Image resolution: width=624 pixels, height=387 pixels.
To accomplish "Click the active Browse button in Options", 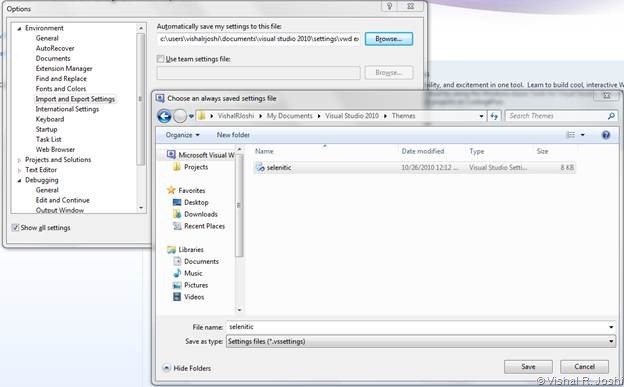I will tap(388, 39).
